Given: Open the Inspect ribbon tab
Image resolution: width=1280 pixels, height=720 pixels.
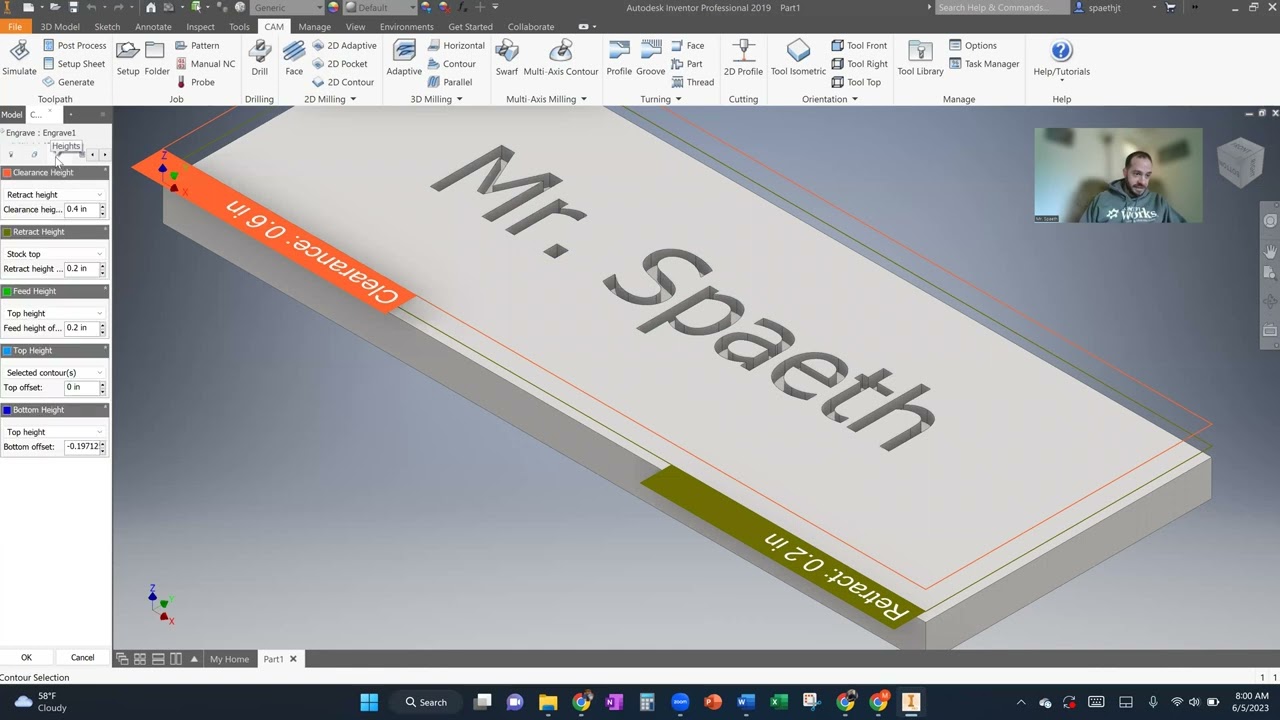Looking at the screenshot, I should (200, 27).
